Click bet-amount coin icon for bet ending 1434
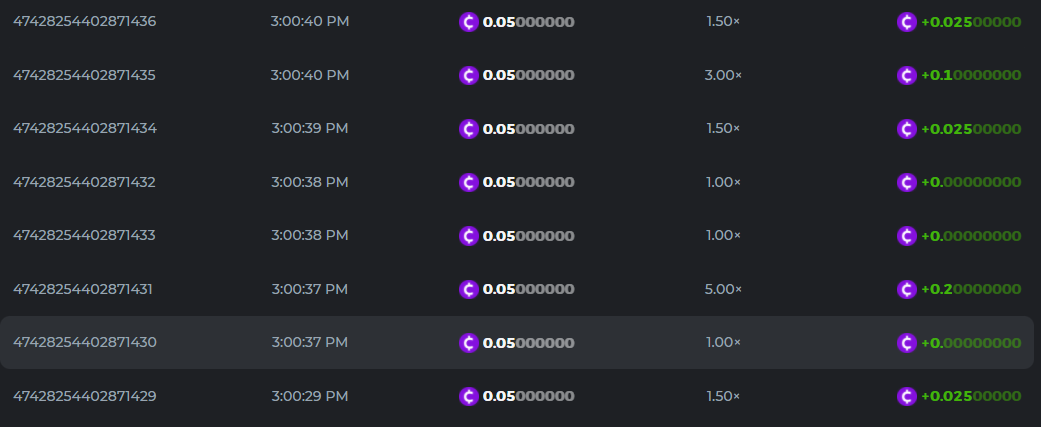 pyautogui.click(x=469, y=128)
